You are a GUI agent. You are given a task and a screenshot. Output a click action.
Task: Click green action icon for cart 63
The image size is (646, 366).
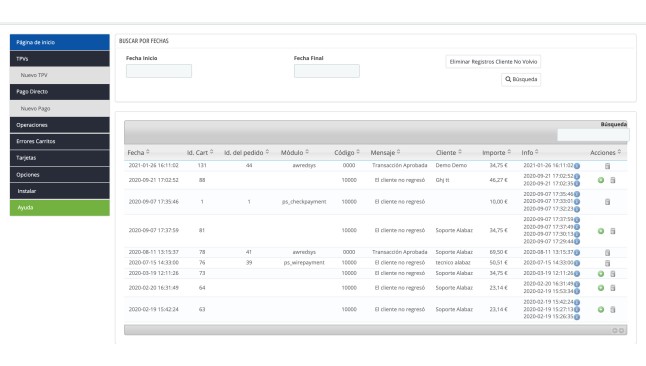click(601, 310)
